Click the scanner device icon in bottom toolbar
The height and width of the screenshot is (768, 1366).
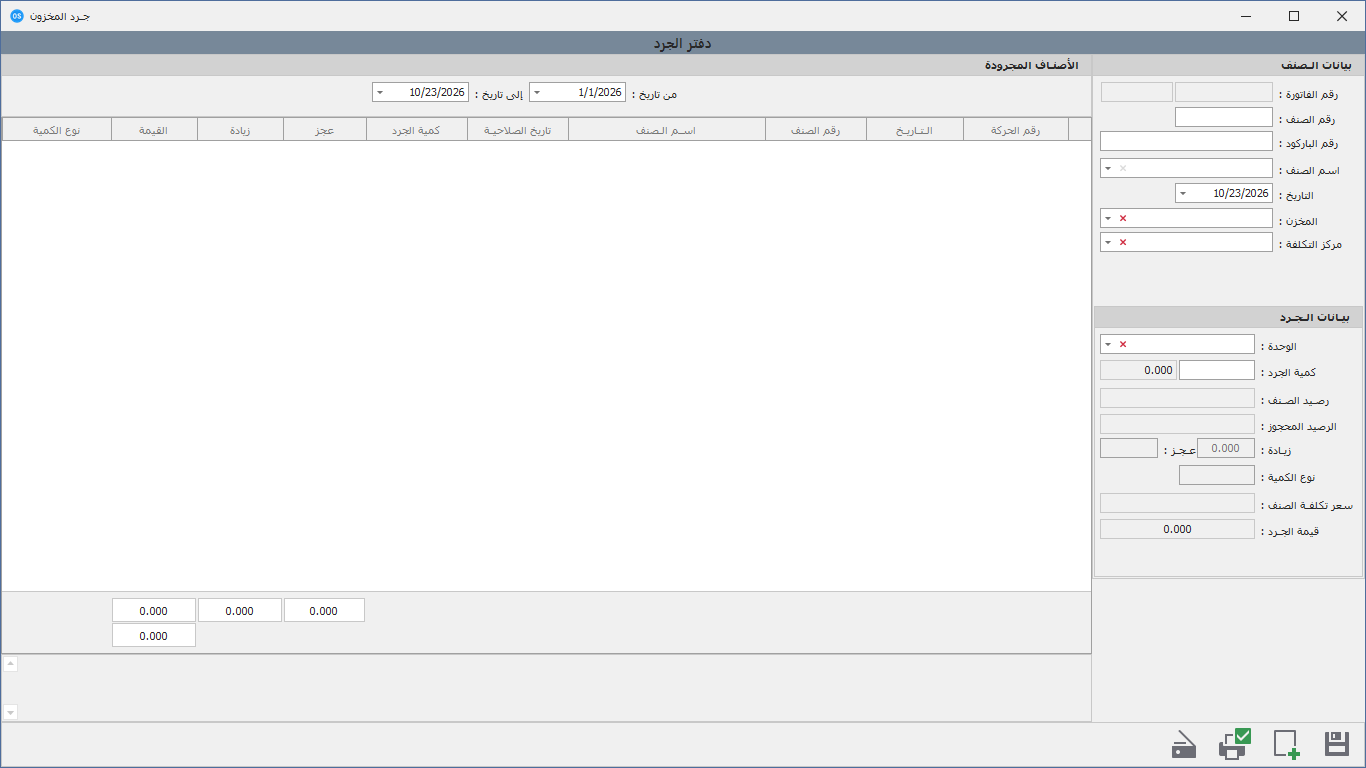pos(1184,745)
